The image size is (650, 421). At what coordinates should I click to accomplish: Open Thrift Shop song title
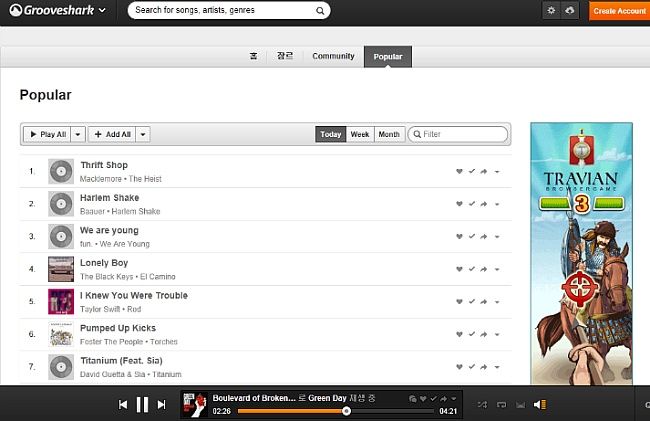click(104, 165)
